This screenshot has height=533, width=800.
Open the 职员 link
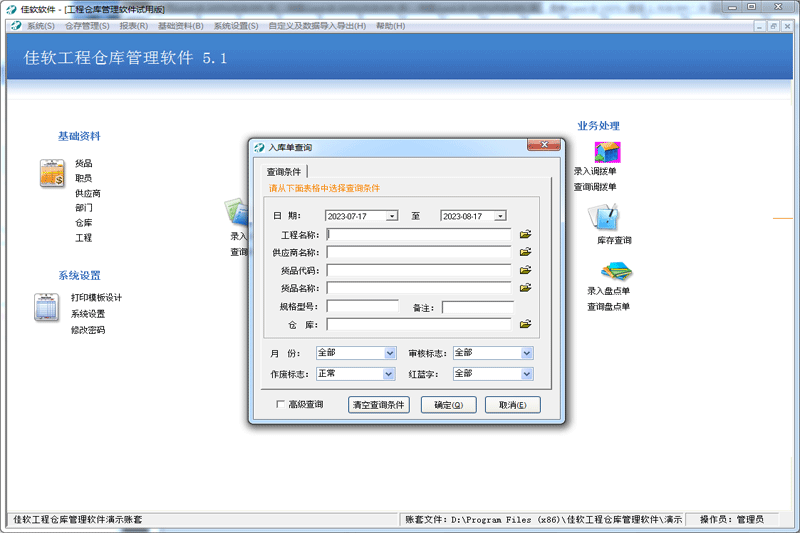point(84,178)
